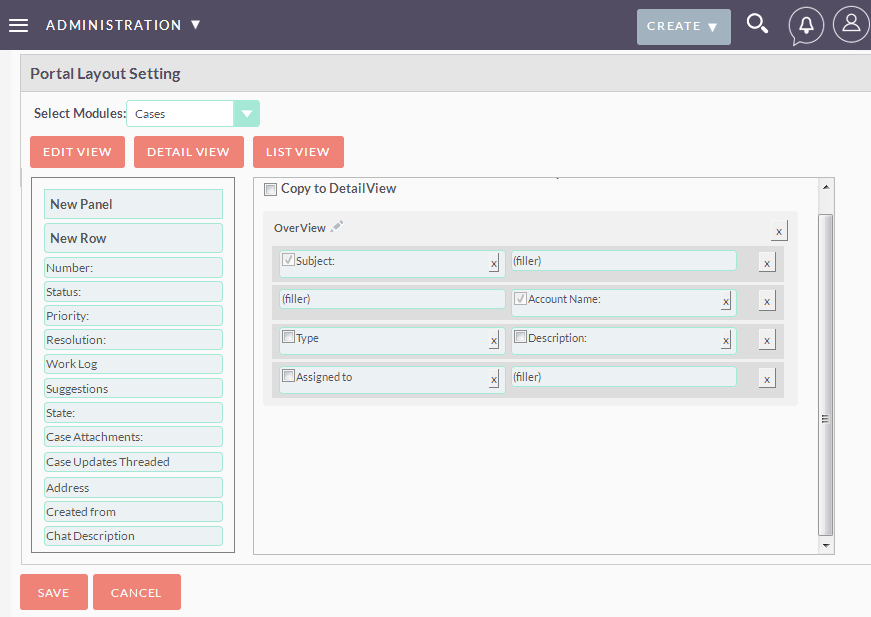Open the user profile icon
This screenshot has height=617, width=871.
[851, 24]
